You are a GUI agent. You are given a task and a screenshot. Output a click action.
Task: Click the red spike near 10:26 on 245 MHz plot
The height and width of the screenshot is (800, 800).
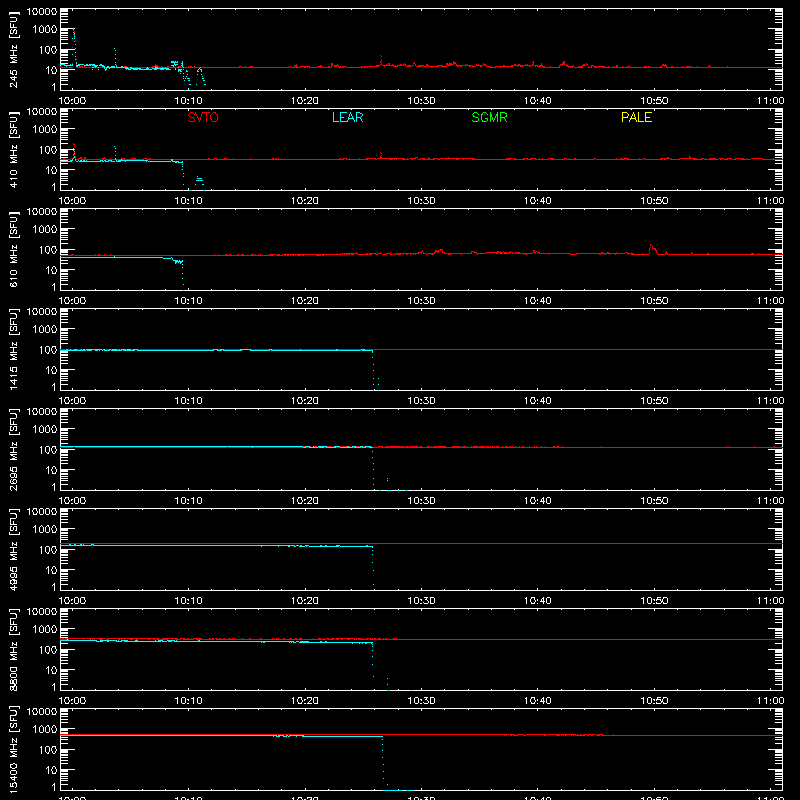click(381, 60)
